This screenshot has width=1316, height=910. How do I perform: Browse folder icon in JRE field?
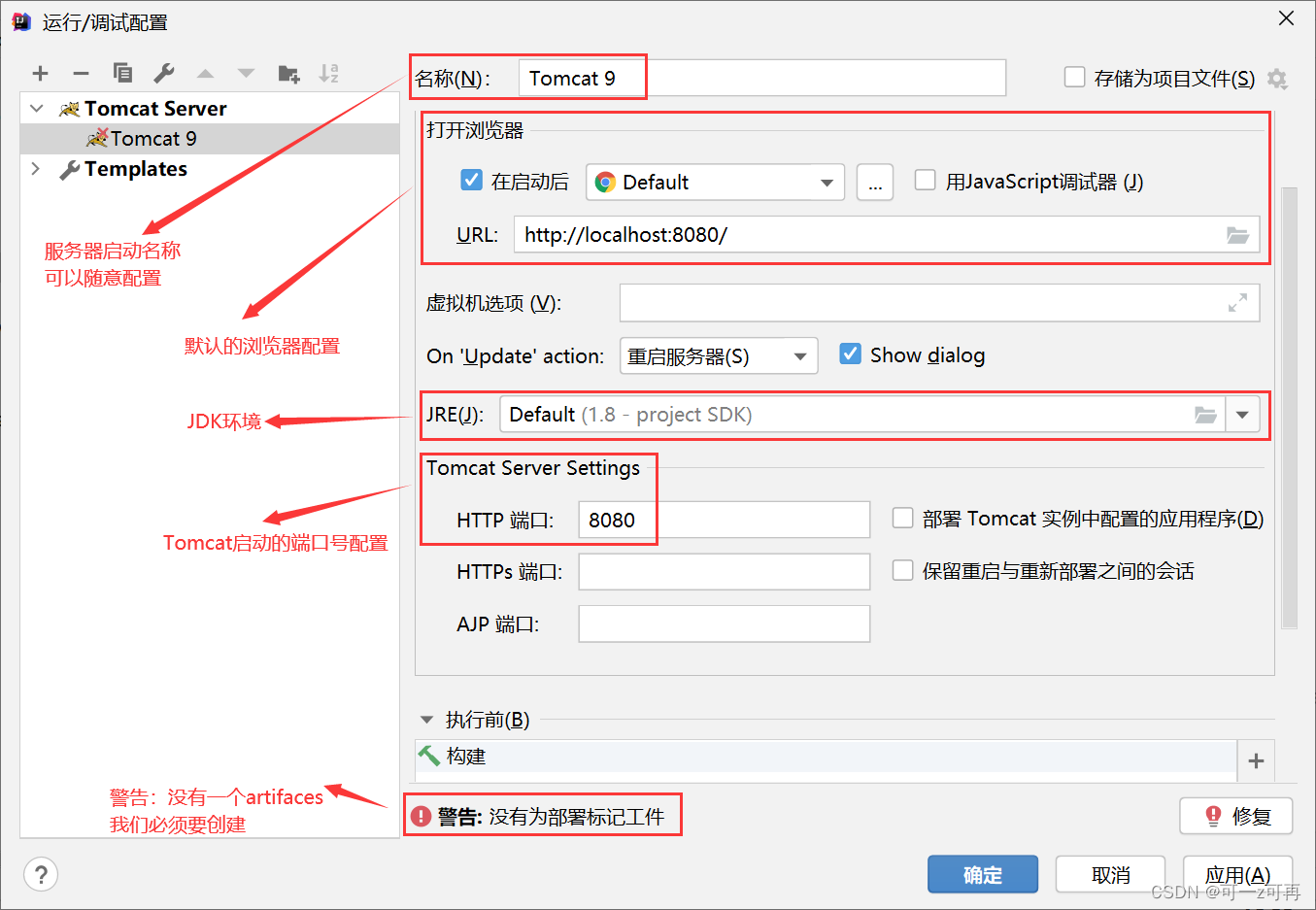pyautogui.click(x=1205, y=415)
